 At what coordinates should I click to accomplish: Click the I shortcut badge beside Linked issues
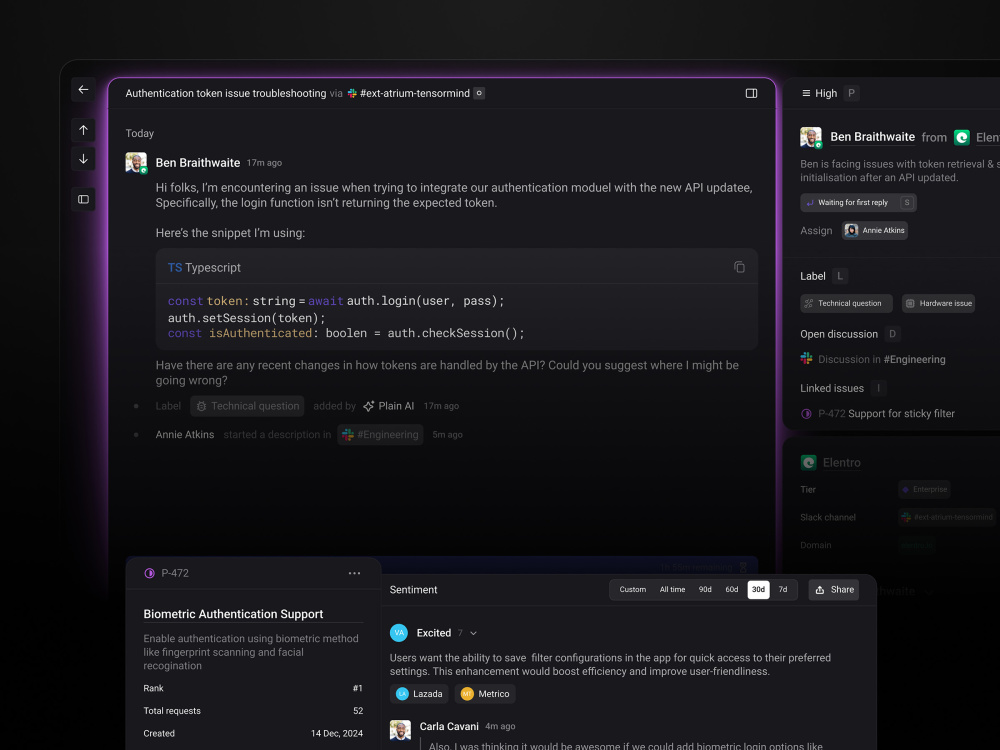pyautogui.click(x=878, y=388)
